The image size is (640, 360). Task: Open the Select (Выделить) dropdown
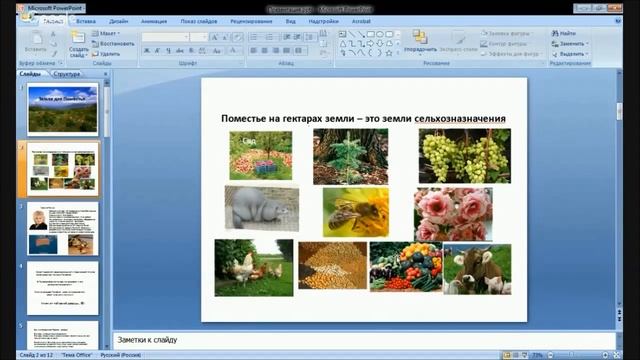click(x=570, y=54)
